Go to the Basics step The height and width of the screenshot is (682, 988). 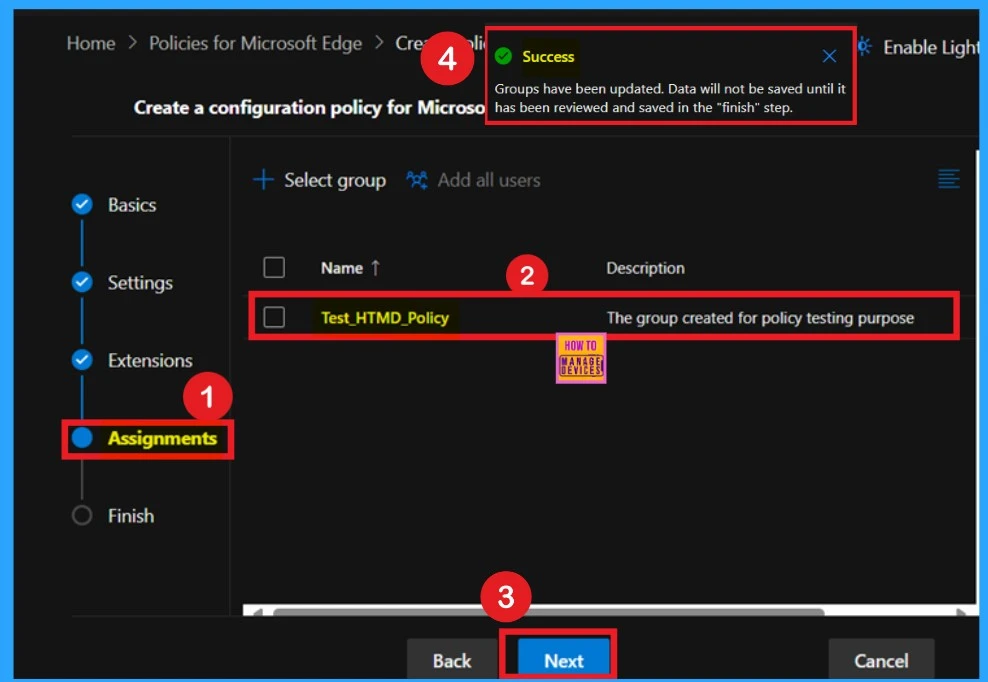[x=132, y=205]
